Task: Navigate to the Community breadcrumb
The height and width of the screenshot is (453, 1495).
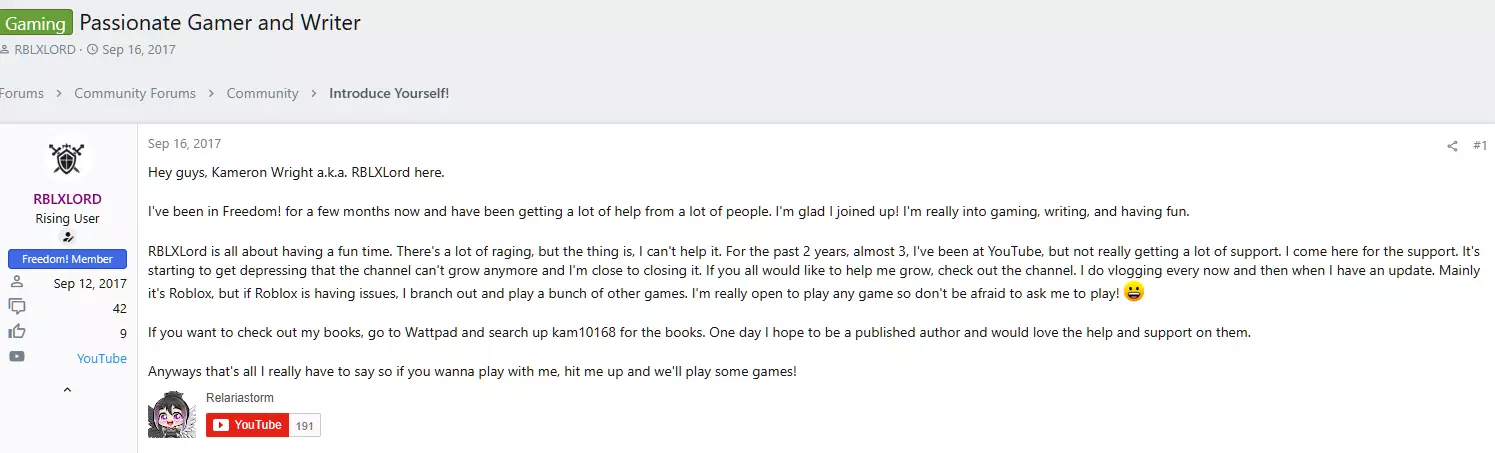Action: pyautogui.click(x=262, y=93)
